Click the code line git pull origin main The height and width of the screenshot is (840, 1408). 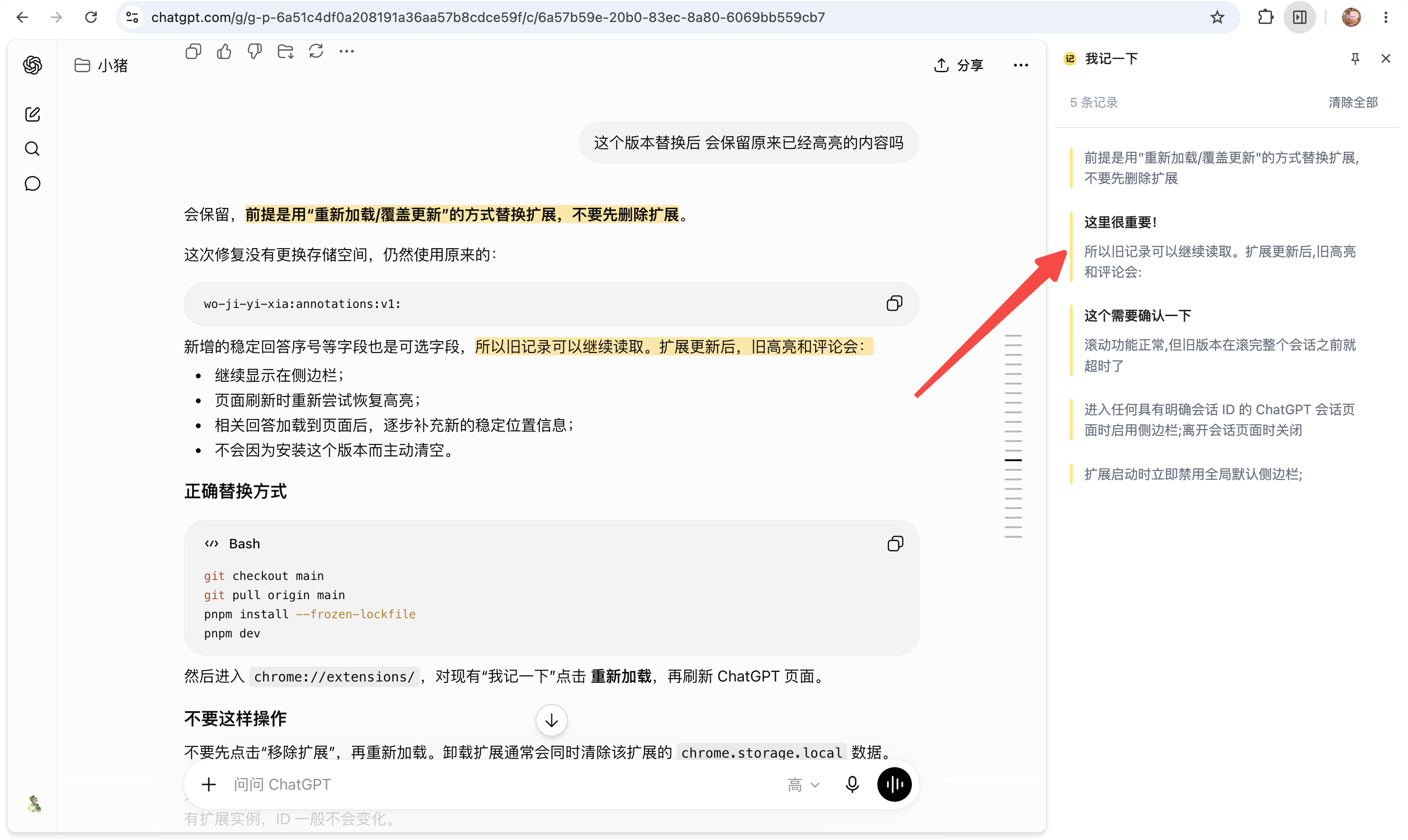(x=274, y=595)
